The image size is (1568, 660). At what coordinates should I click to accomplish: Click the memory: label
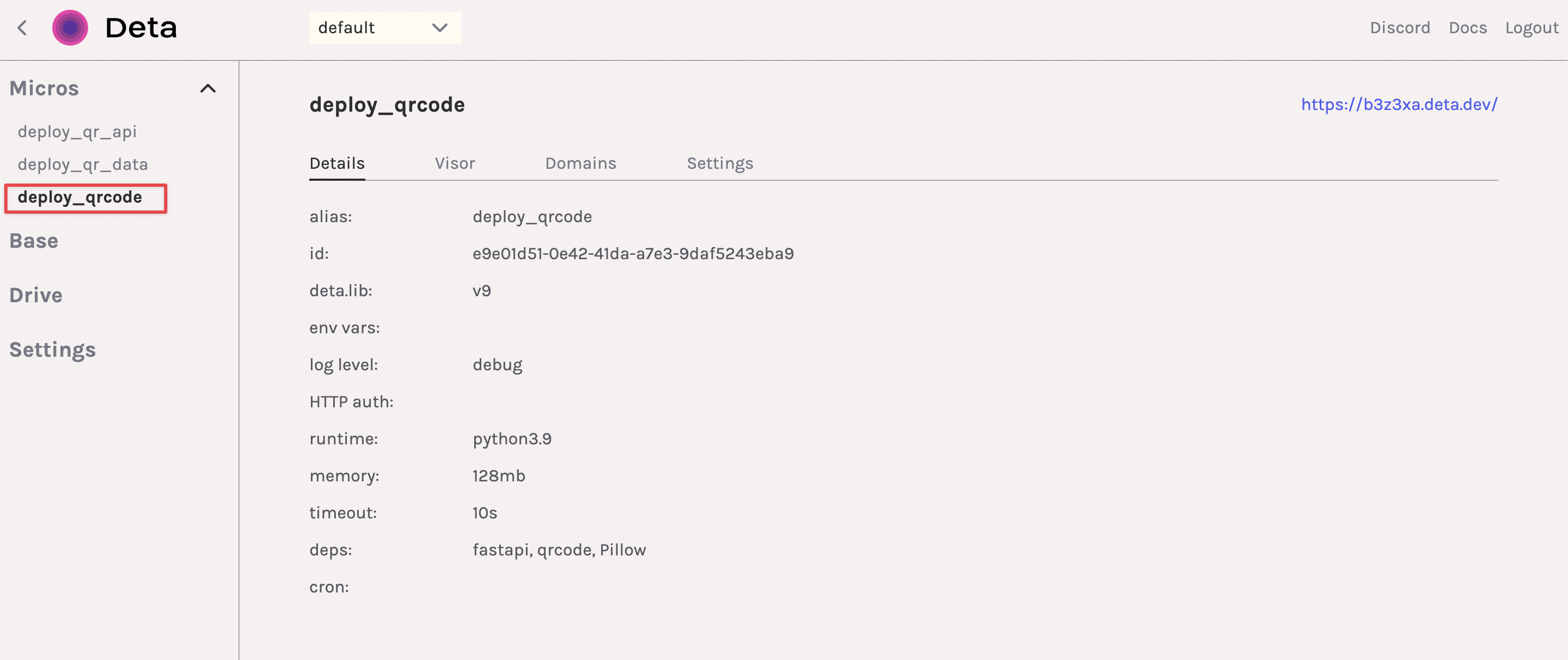(344, 476)
